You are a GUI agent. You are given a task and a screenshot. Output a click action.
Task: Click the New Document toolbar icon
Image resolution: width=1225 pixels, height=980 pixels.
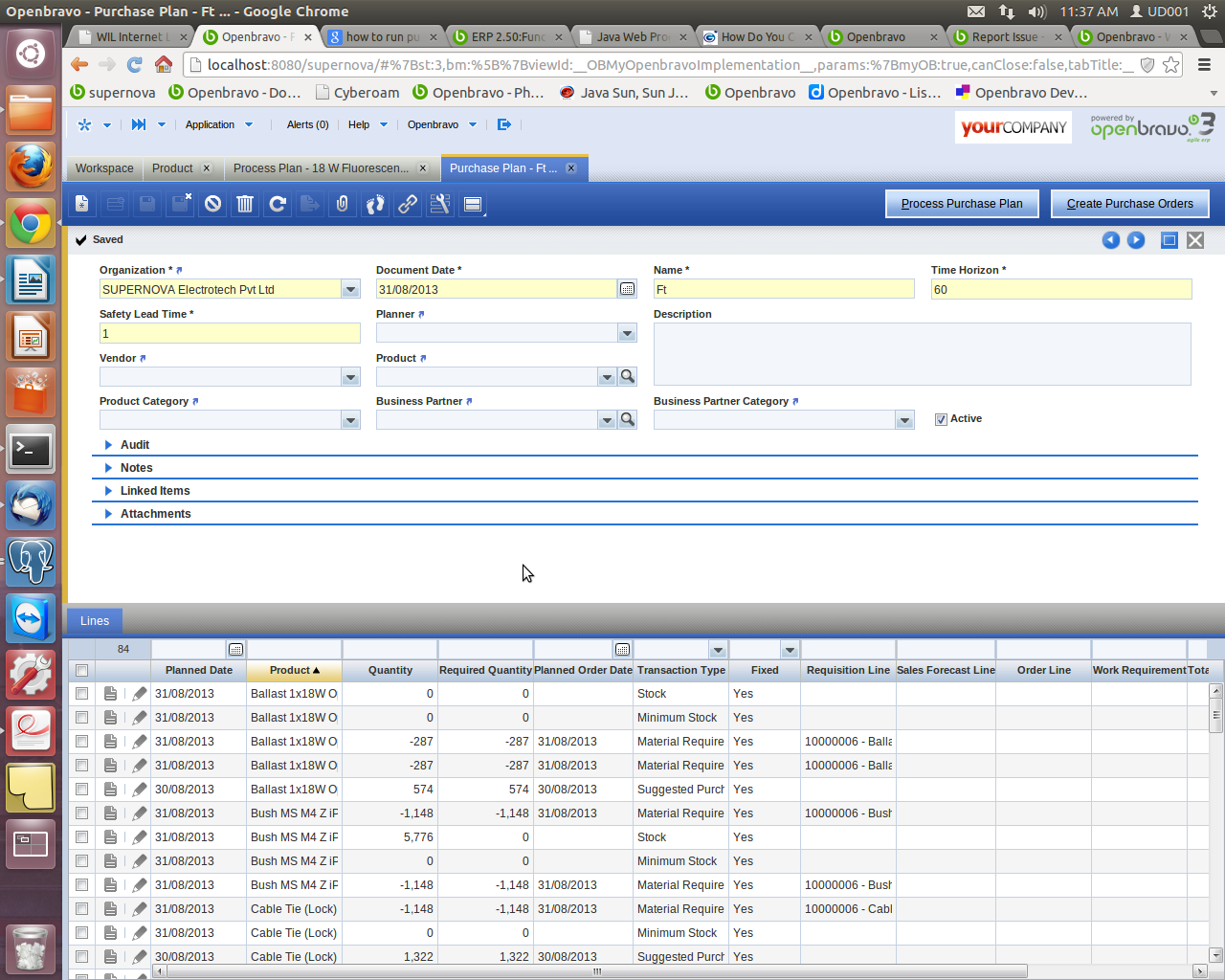click(x=82, y=204)
